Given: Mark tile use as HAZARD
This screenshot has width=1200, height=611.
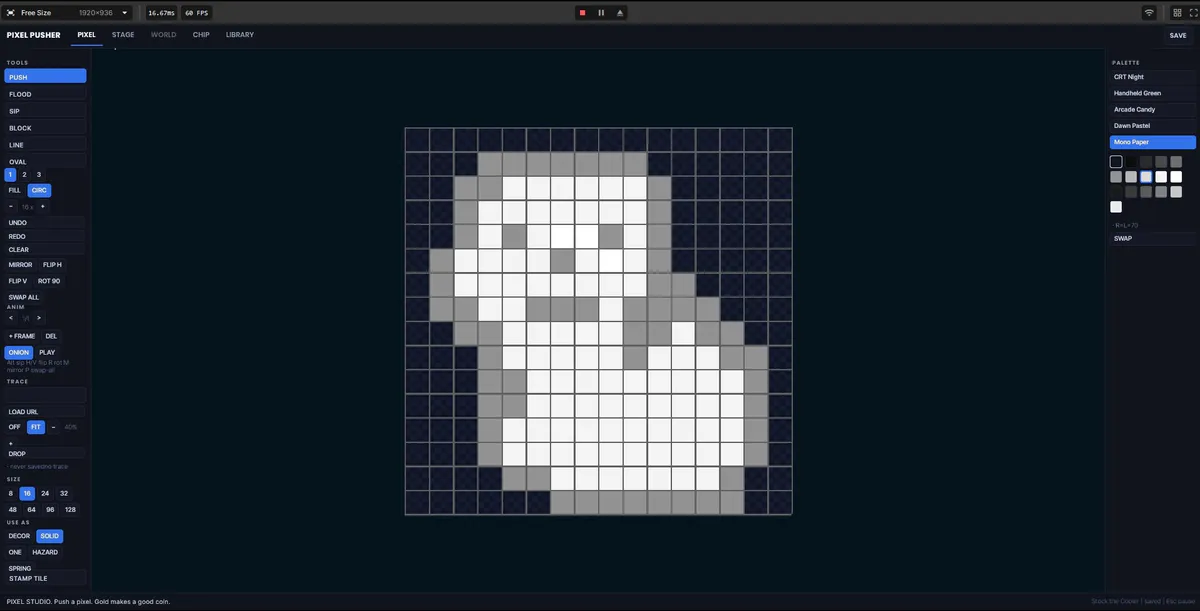Looking at the screenshot, I should [45, 552].
